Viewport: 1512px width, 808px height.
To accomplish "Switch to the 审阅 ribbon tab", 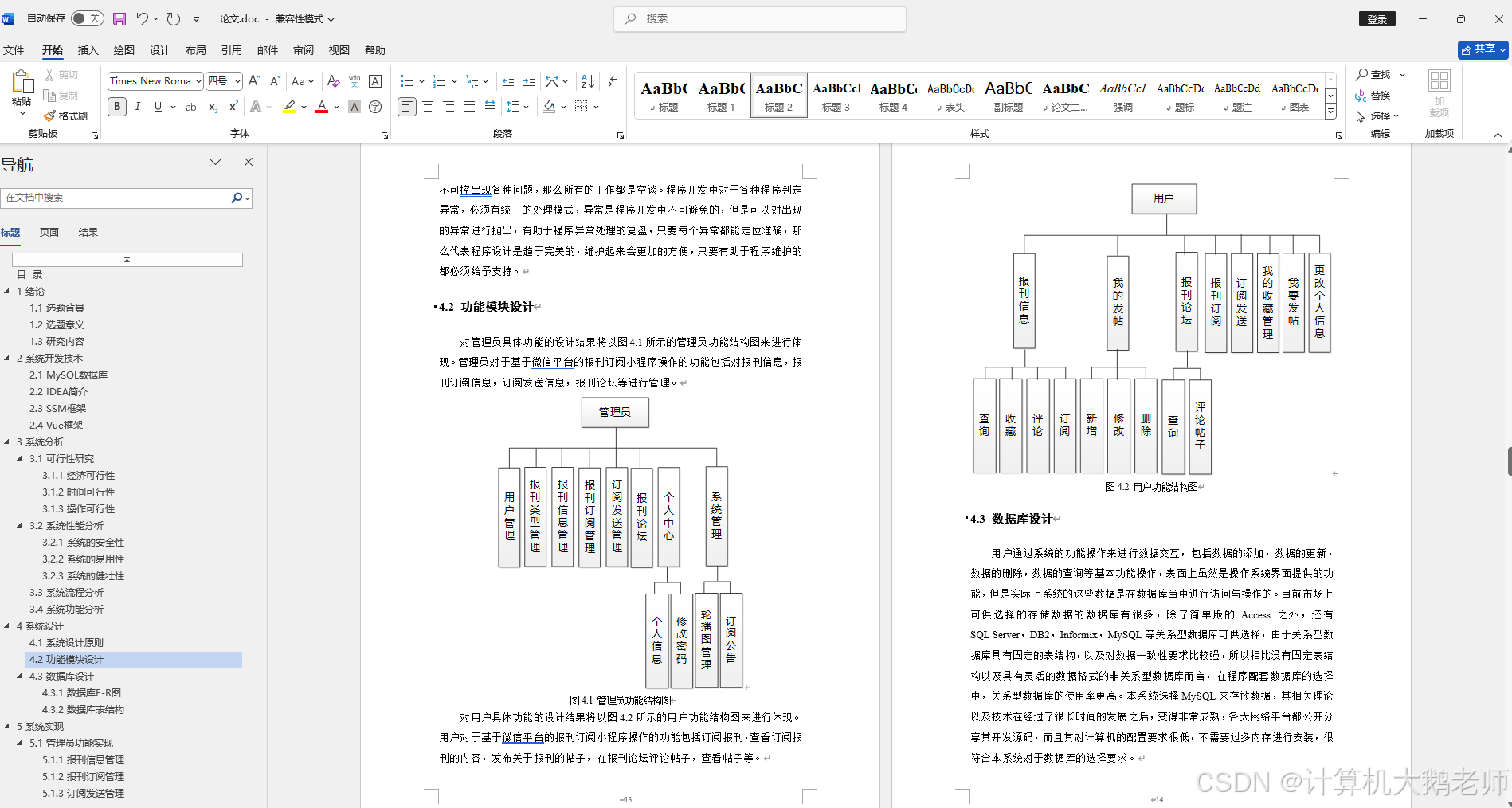I will coord(303,50).
